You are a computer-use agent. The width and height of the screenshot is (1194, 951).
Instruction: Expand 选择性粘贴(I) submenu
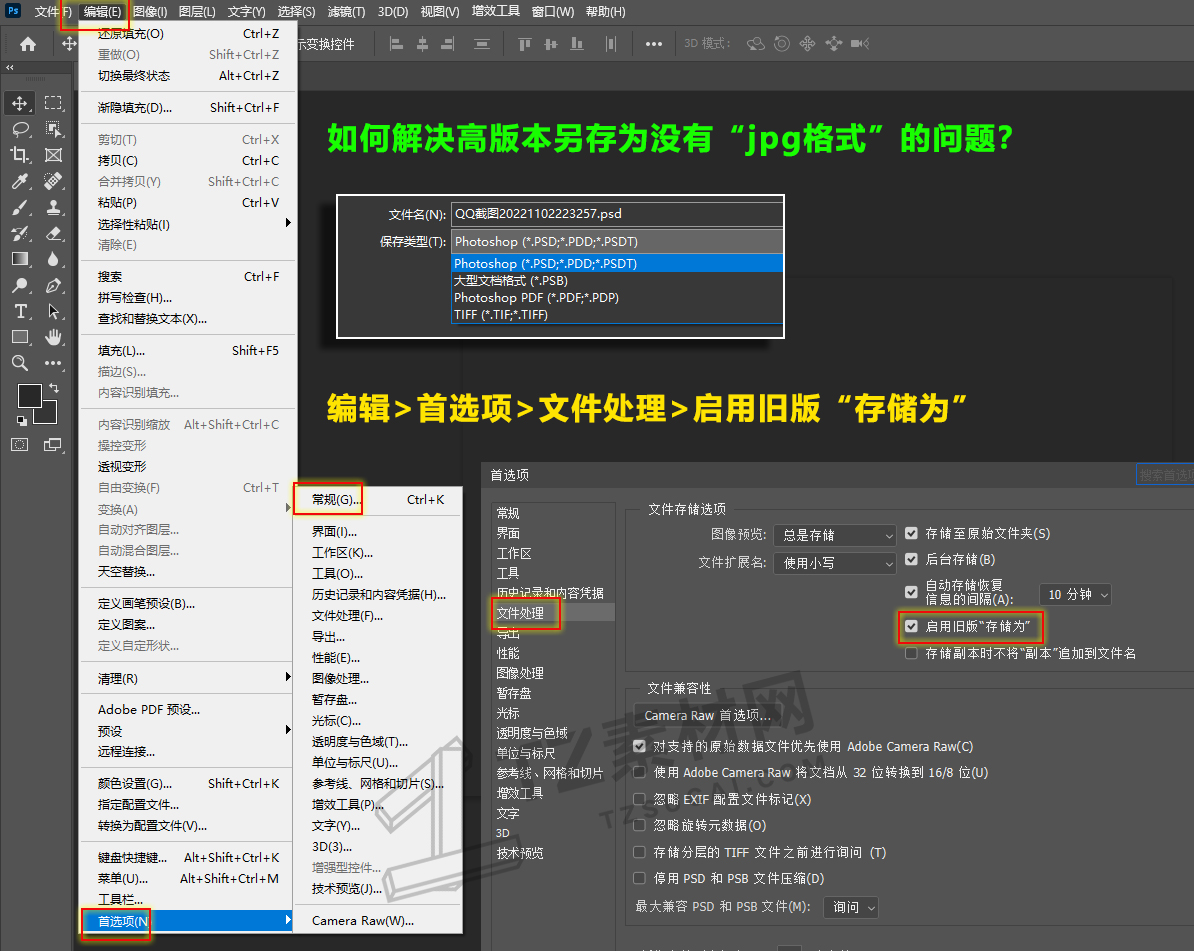point(188,224)
